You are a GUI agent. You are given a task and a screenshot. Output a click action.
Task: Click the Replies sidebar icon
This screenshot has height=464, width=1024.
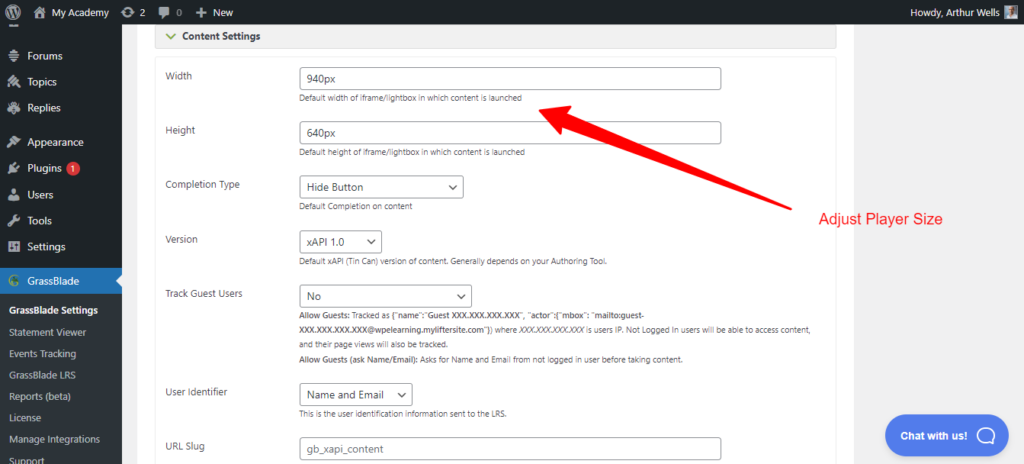(x=14, y=108)
